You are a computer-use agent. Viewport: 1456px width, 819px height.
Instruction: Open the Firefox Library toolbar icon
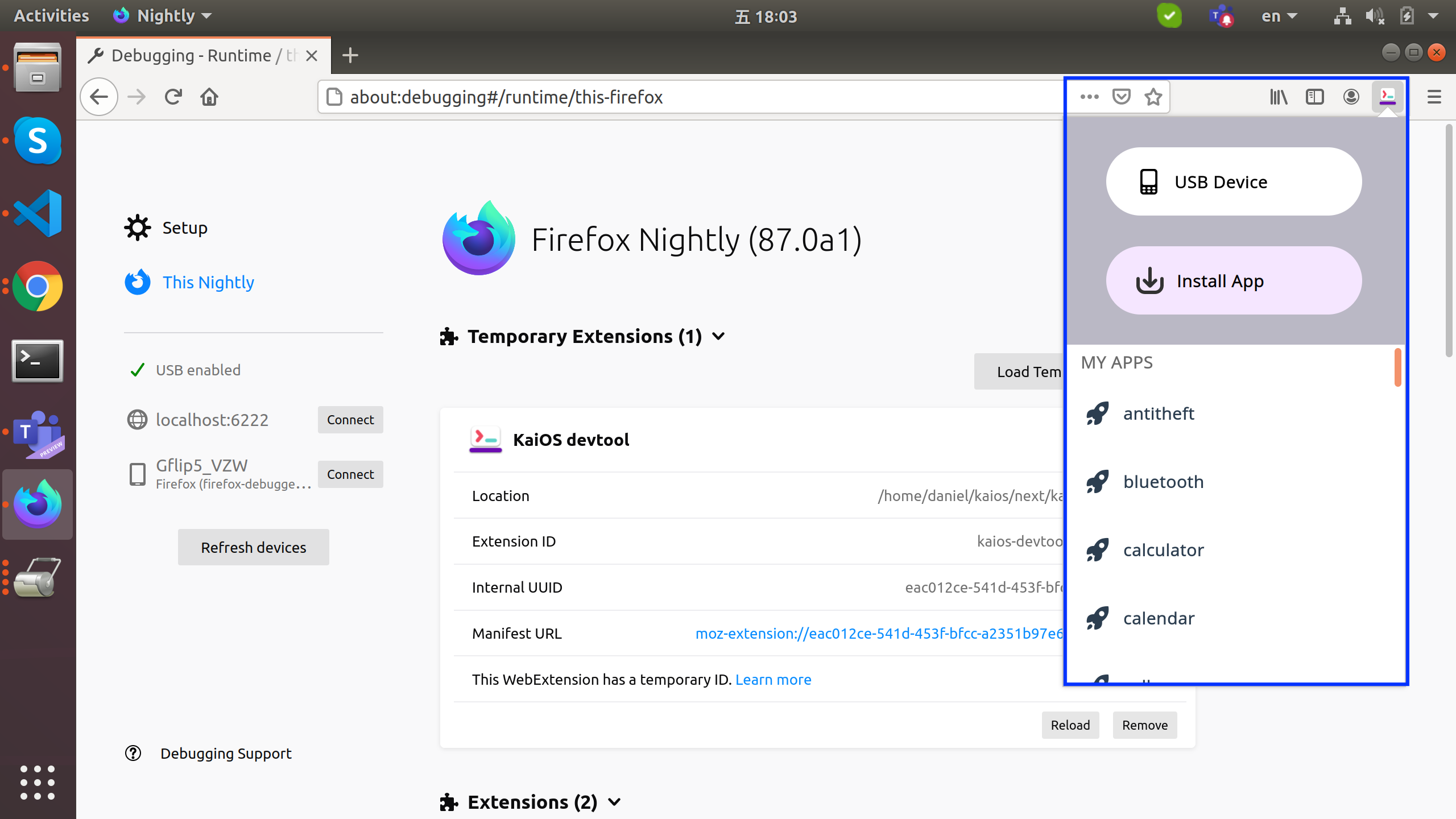click(x=1279, y=97)
